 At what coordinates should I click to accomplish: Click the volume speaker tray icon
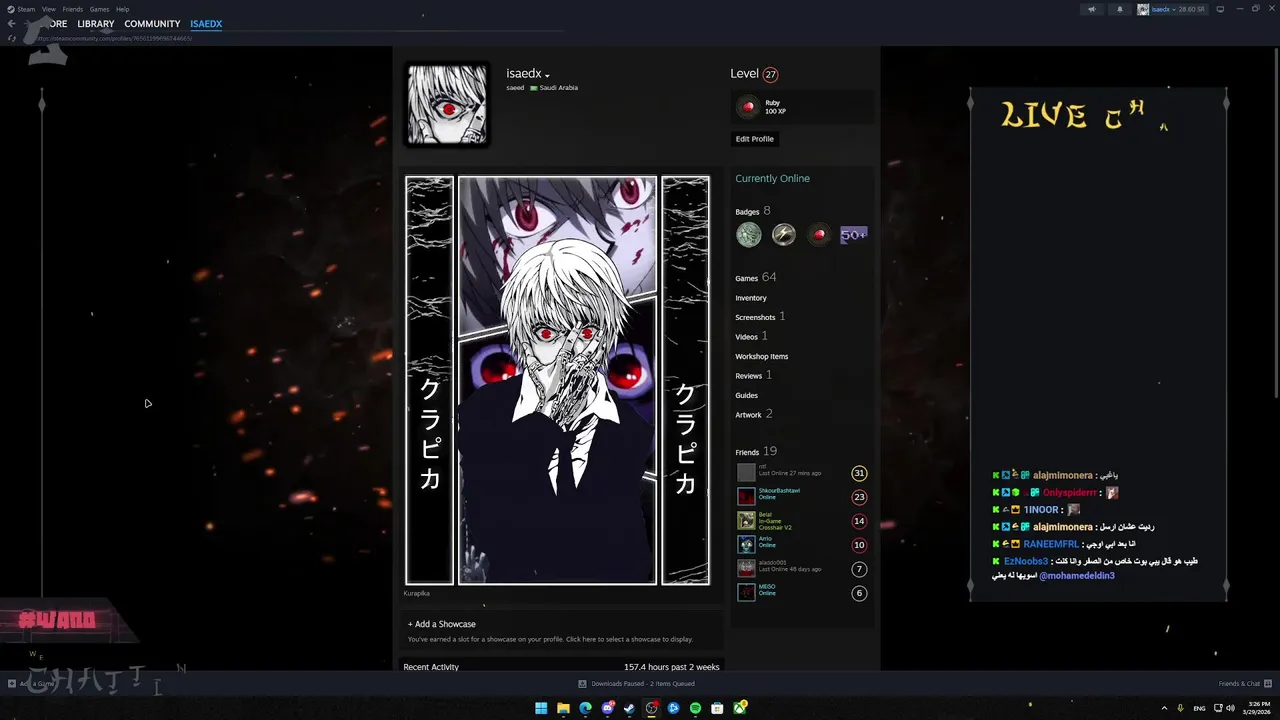1229,708
